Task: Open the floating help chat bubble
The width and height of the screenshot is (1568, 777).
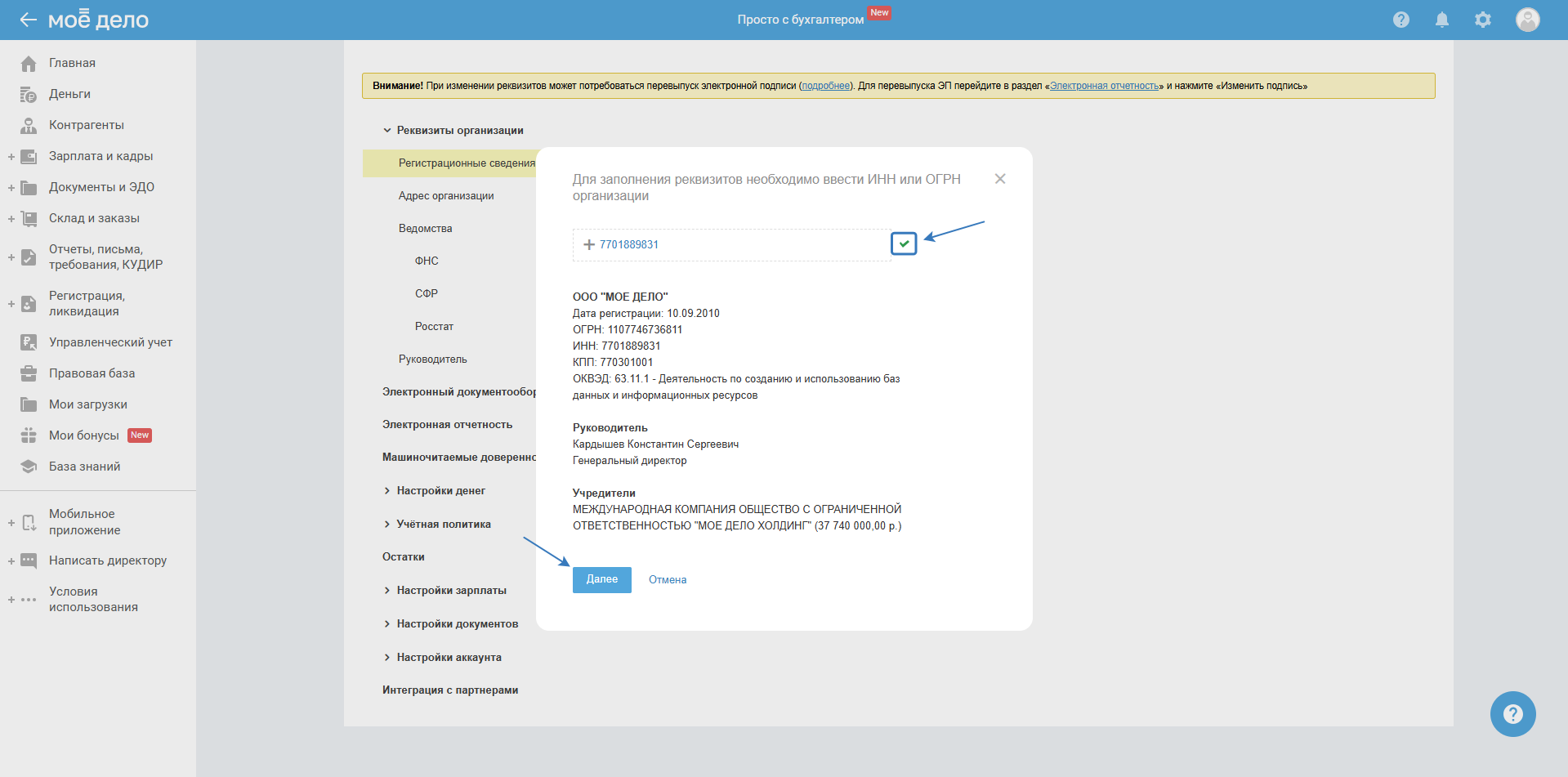Action: pos(1513,714)
